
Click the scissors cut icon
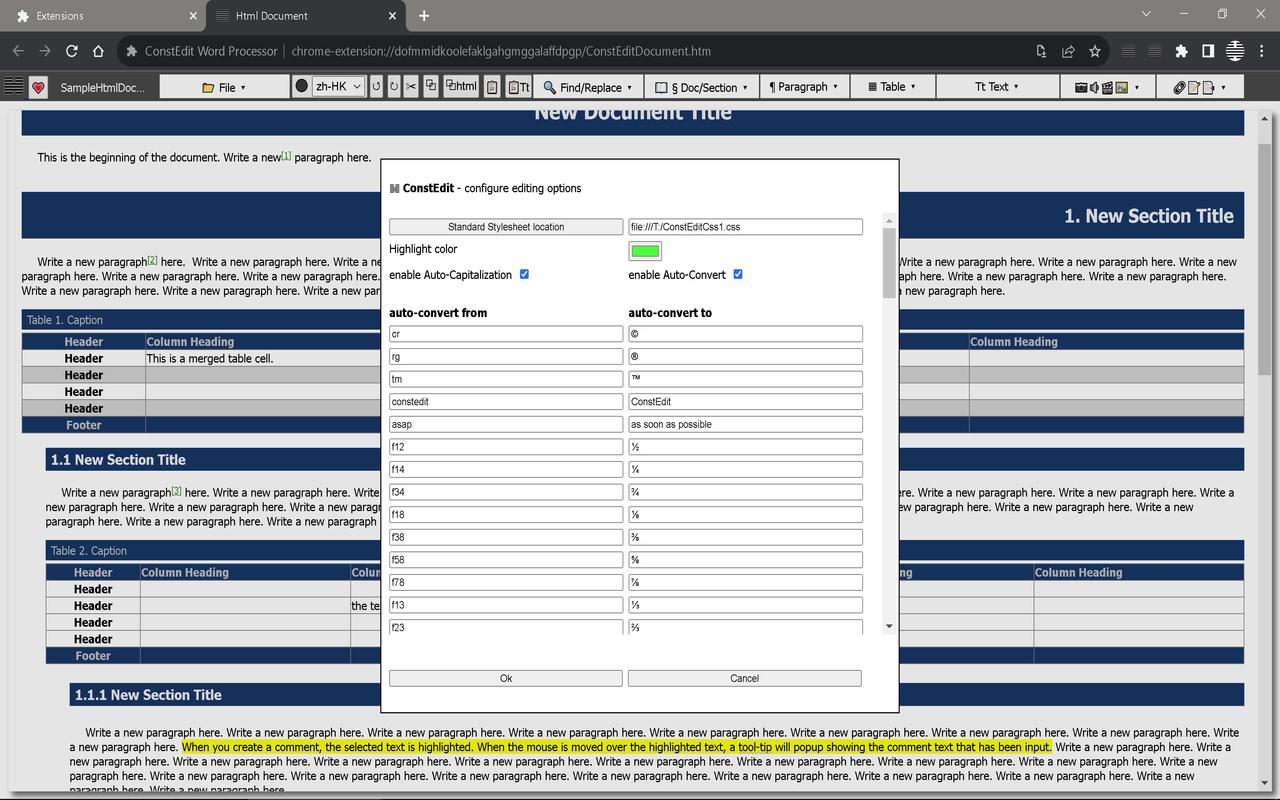[x=411, y=87]
